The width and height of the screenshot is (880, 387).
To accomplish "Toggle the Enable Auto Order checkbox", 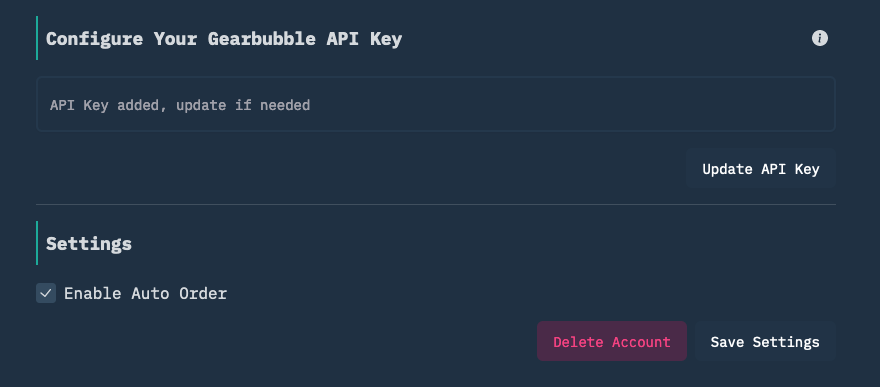I will pyautogui.click(x=46, y=293).
